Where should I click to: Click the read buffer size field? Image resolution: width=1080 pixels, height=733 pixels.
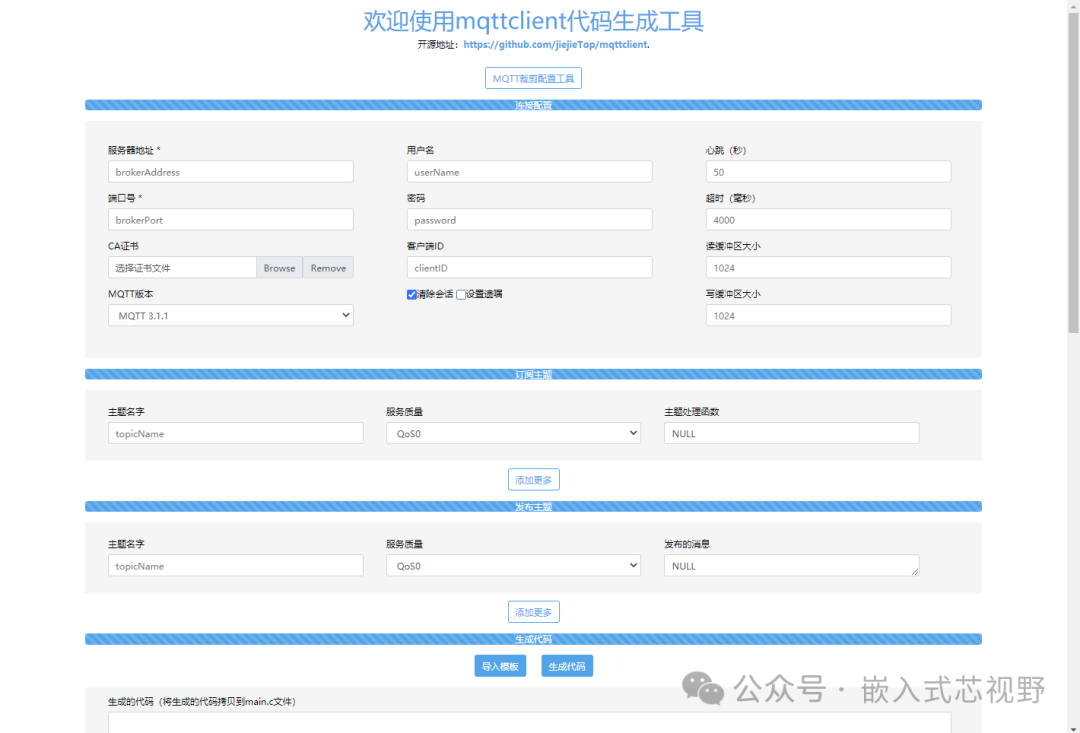click(x=829, y=267)
